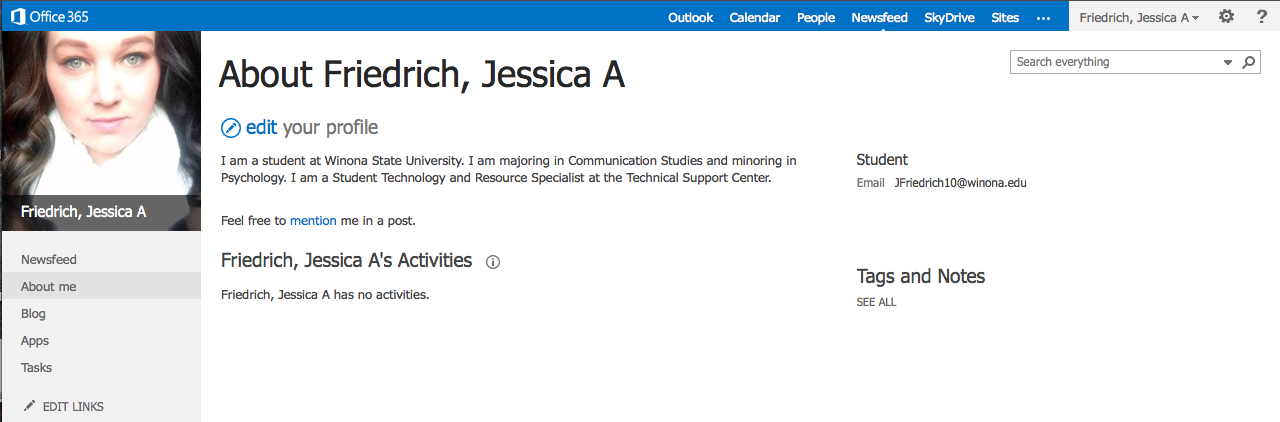This screenshot has height=422, width=1280.
Task: Click the Office 365 logo
Action: coord(48,16)
